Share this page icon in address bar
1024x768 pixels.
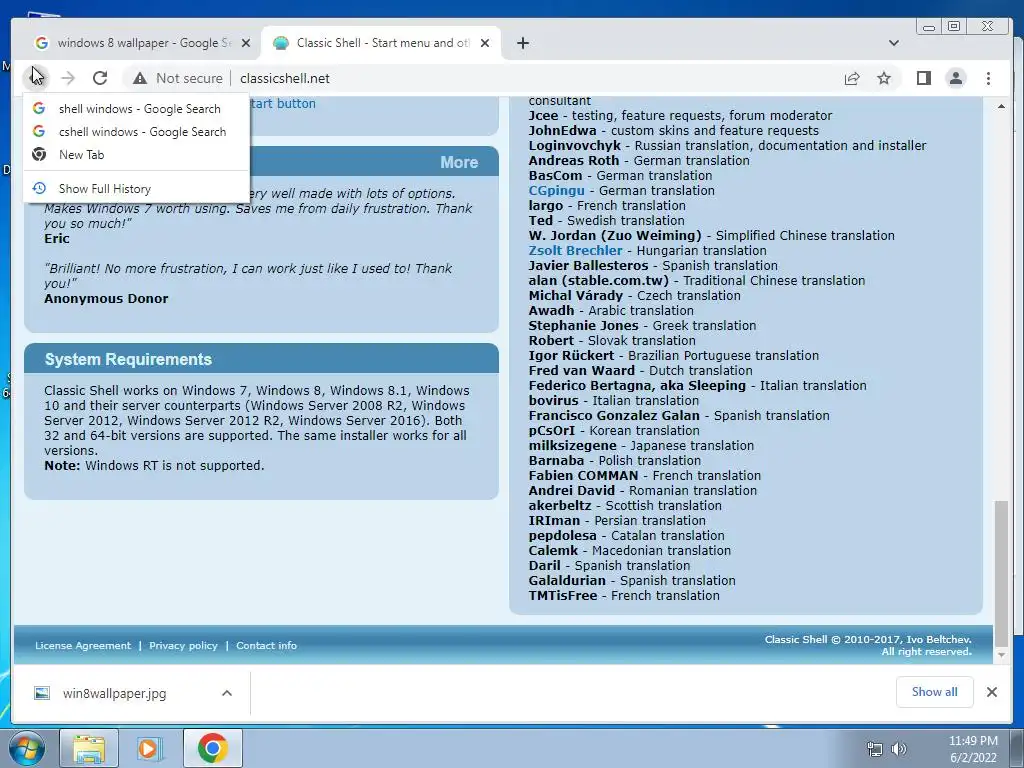(852, 78)
